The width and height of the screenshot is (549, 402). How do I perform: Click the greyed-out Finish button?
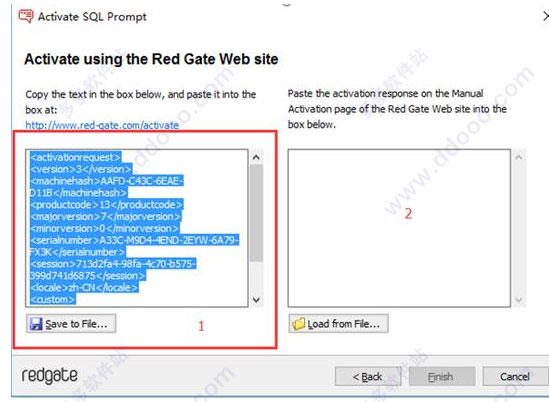(x=442, y=376)
